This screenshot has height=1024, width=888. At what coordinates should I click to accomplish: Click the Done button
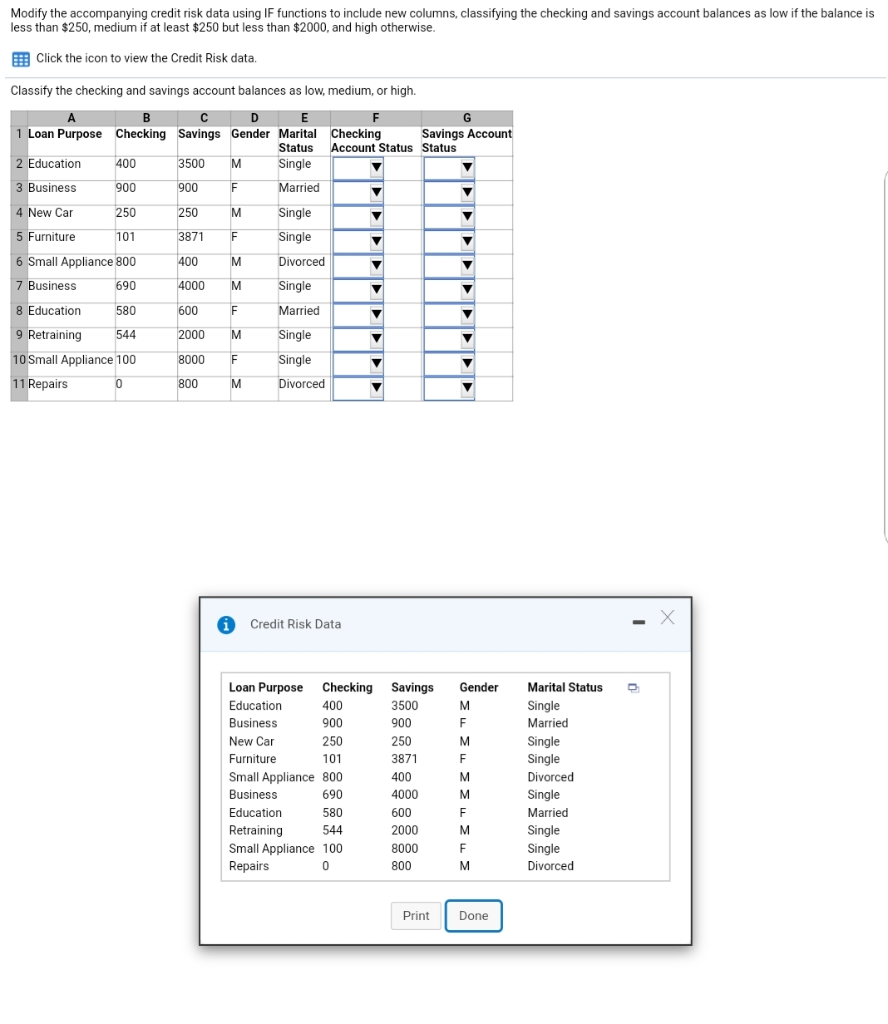473,915
